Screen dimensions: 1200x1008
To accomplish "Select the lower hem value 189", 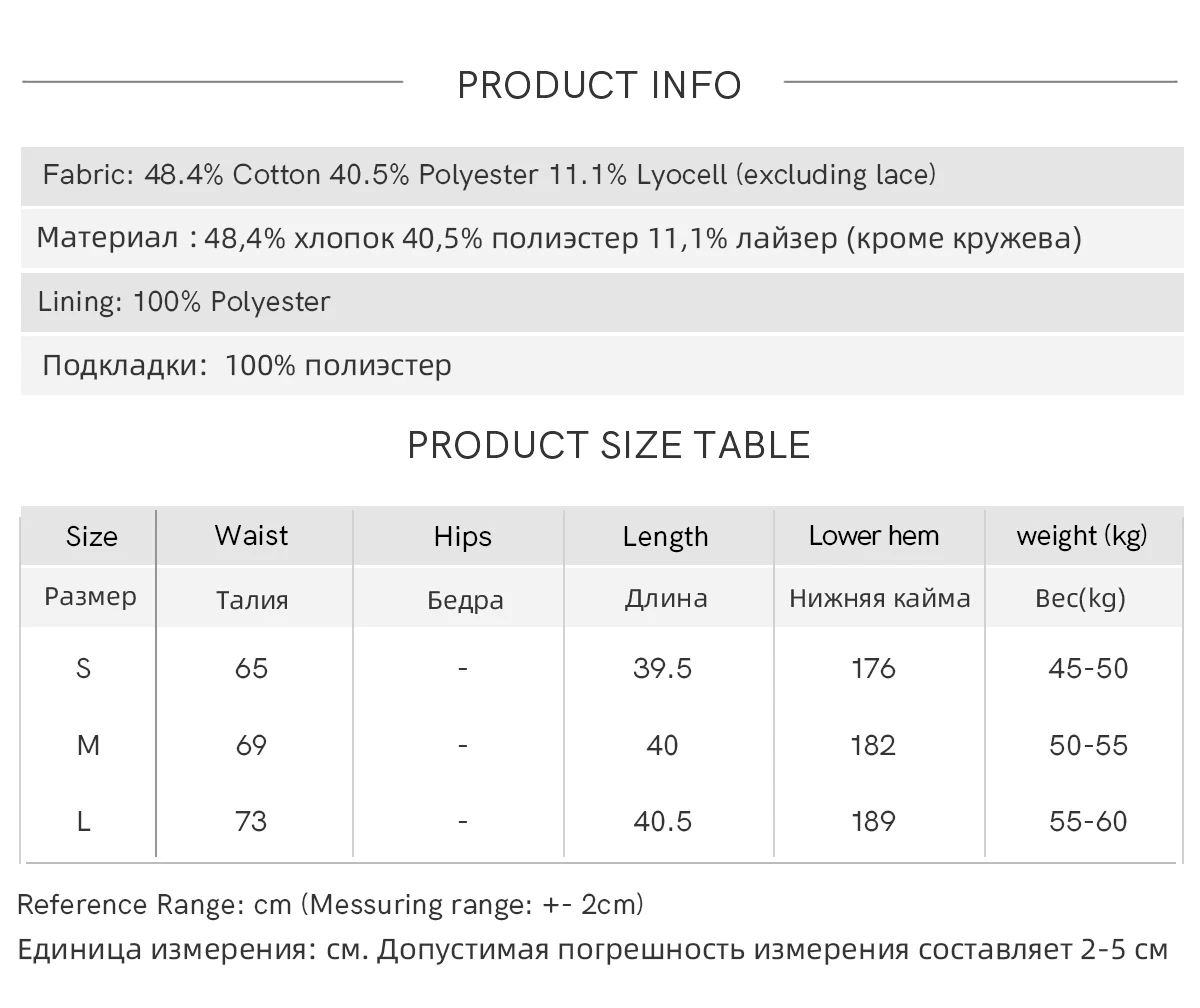I will tap(873, 821).
